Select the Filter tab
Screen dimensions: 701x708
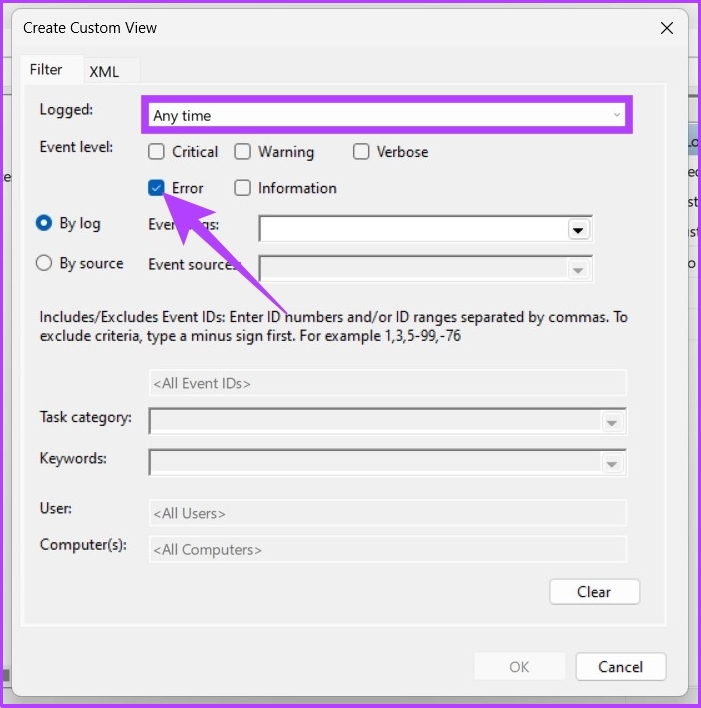pyautogui.click(x=46, y=70)
